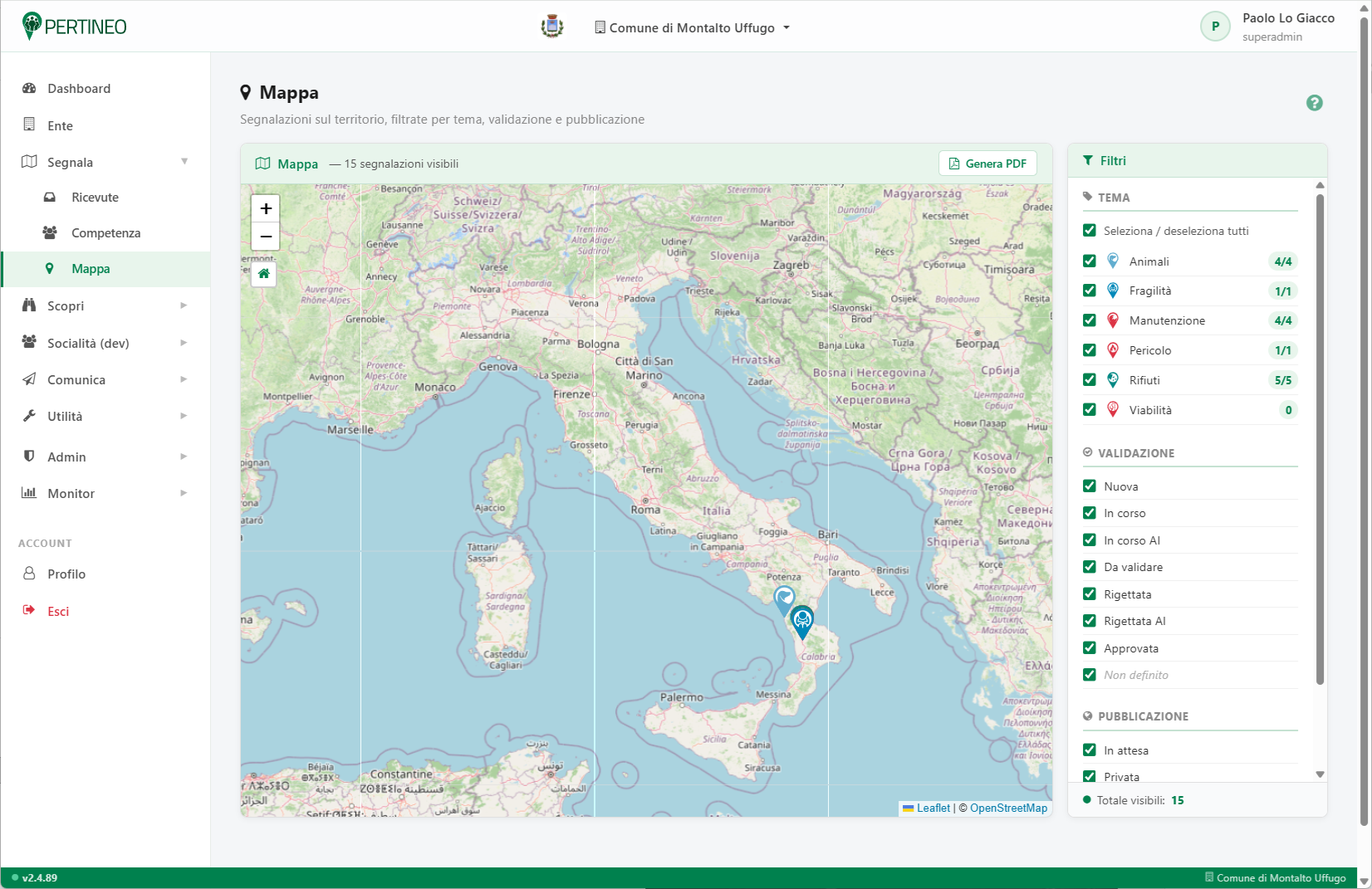This screenshot has width=1372, height=889.
Task: Click the Dashboard gauge icon
Action: pos(29,88)
